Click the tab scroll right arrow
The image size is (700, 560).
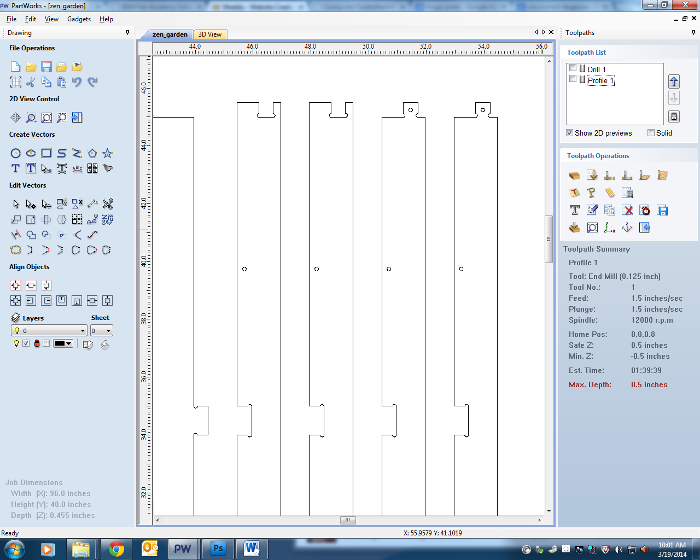543,32
